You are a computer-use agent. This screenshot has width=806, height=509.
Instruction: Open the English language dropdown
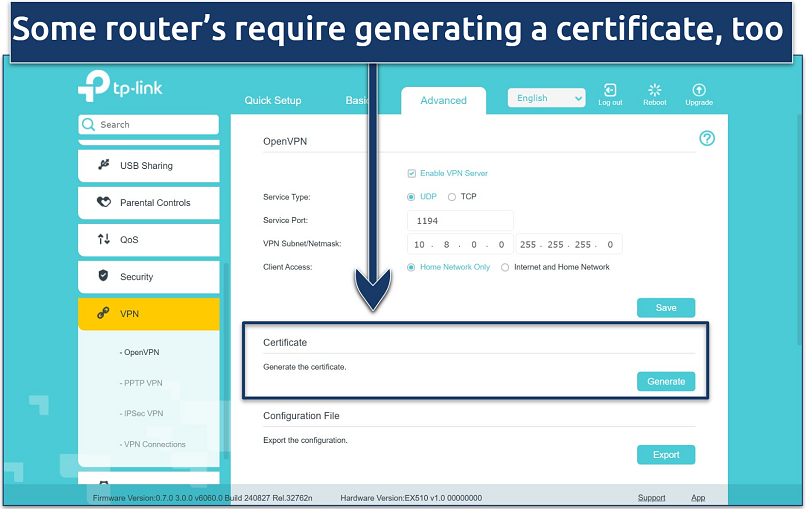tap(546, 98)
